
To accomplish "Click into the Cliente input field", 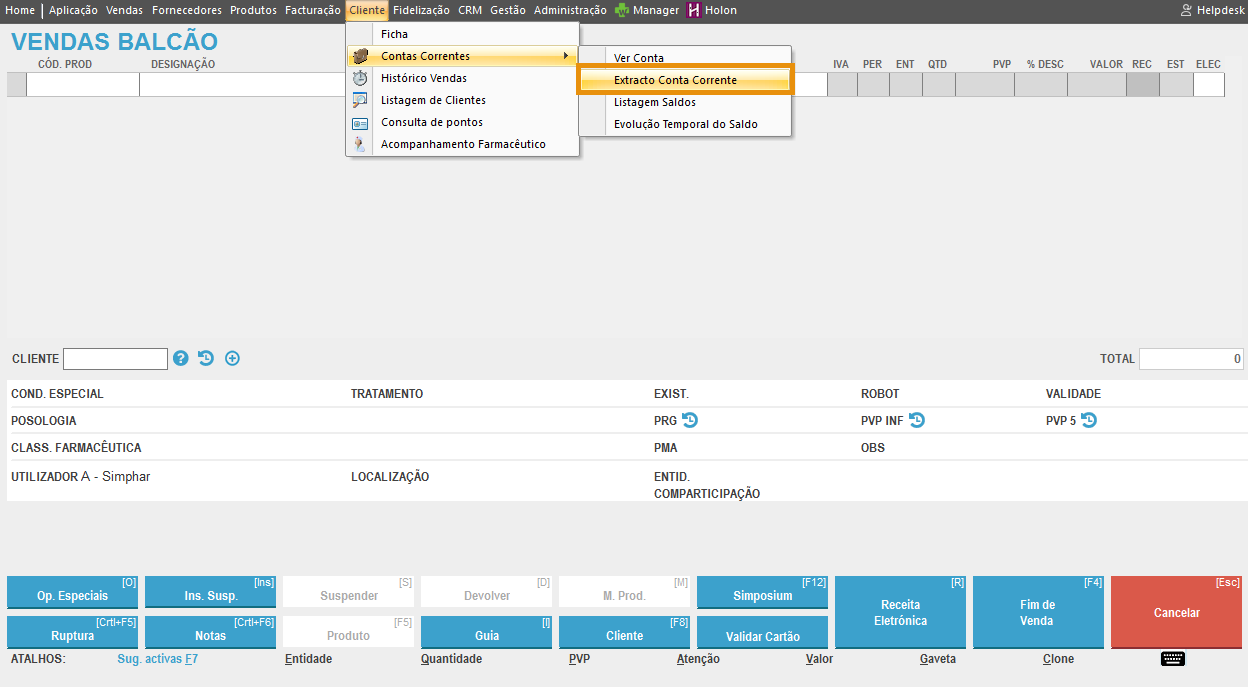I will coord(115,359).
